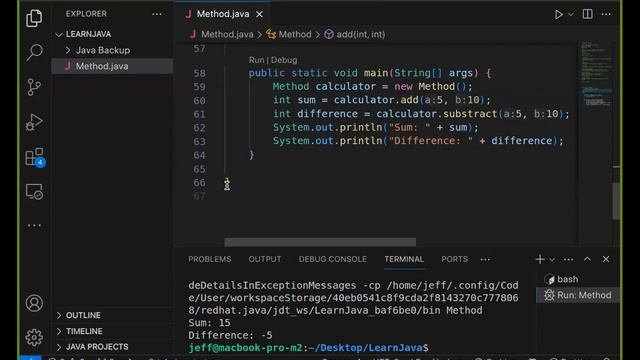Click the editor vertical scrollbar thumb
The height and width of the screenshot is (360, 640).
point(616,201)
